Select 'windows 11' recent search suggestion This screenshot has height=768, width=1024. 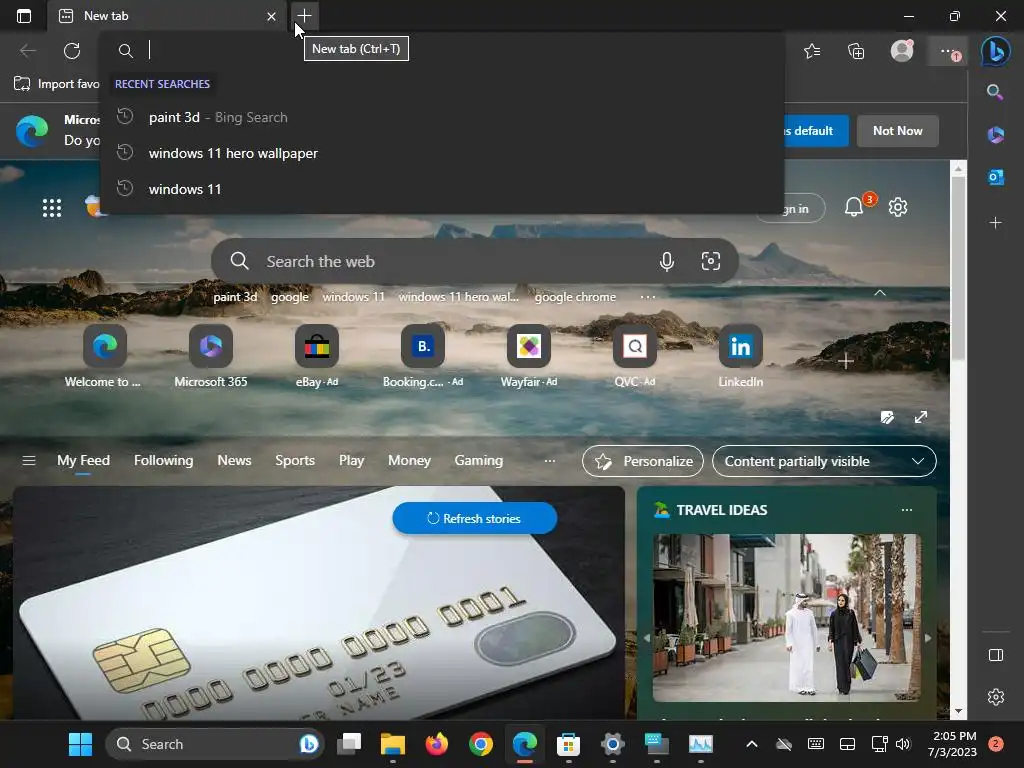click(x=442, y=189)
